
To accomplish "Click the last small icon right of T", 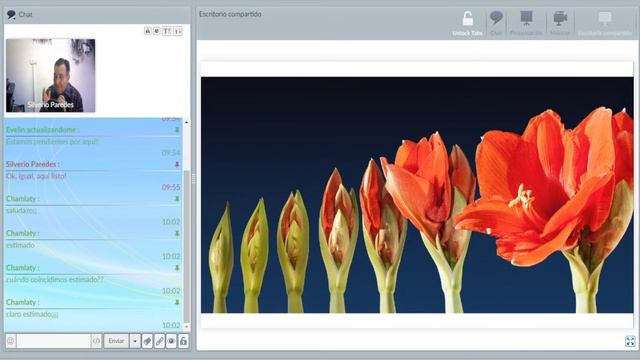I will pyautogui.click(x=178, y=31).
